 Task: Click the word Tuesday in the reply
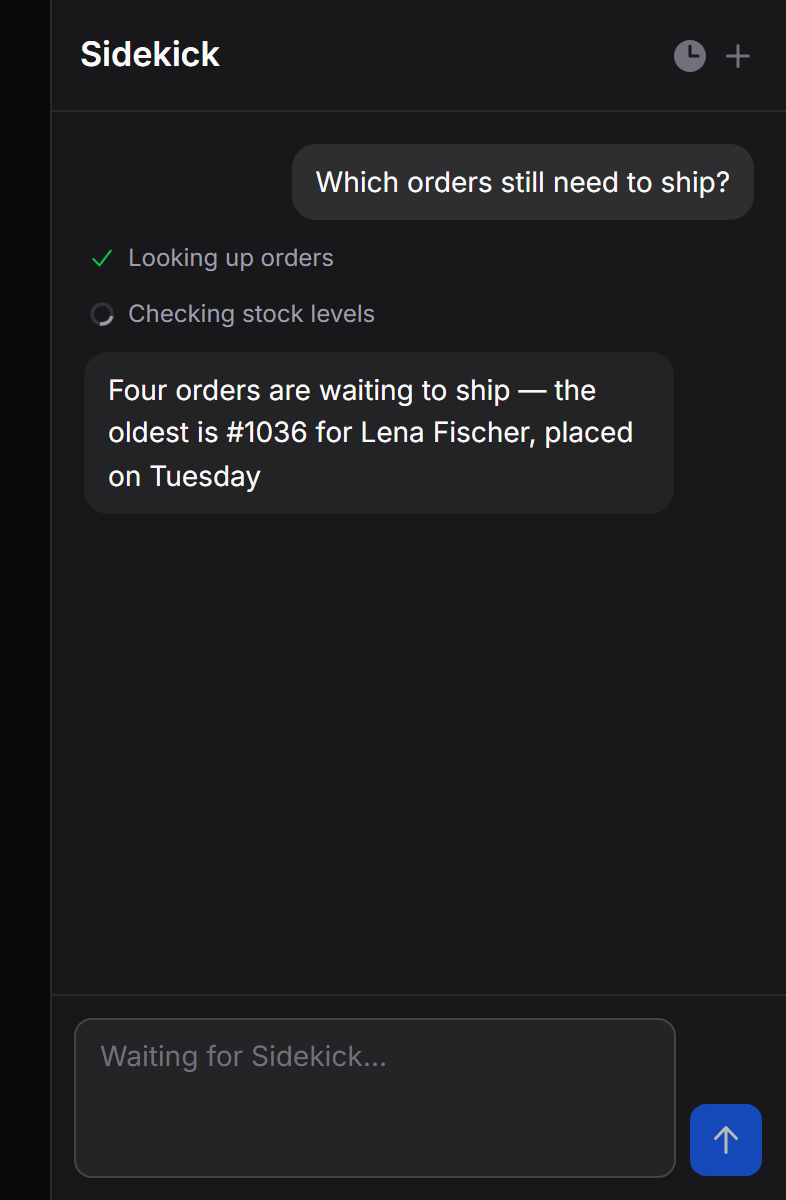click(205, 476)
